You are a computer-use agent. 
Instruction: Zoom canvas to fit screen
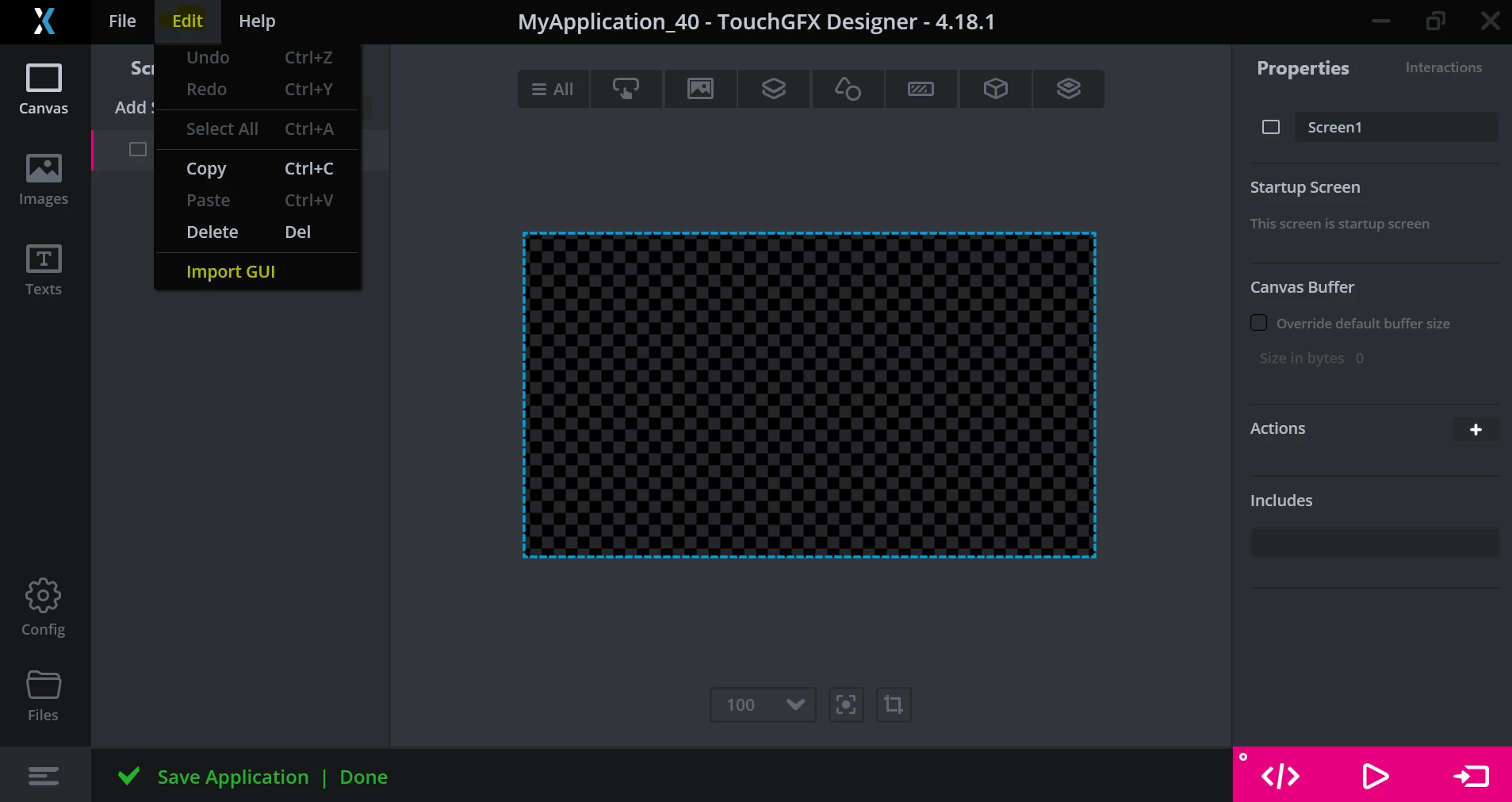tap(846, 704)
